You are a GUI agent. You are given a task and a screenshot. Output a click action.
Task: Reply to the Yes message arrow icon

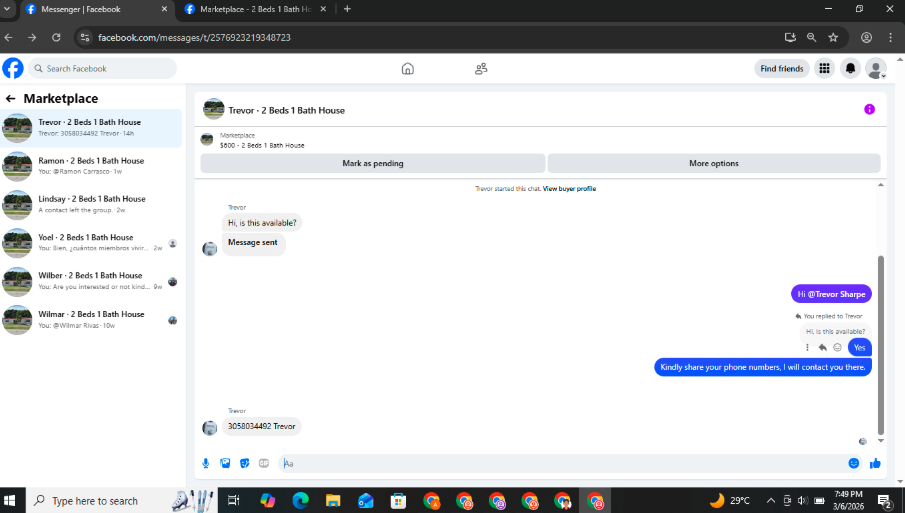(x=822, y=347)
